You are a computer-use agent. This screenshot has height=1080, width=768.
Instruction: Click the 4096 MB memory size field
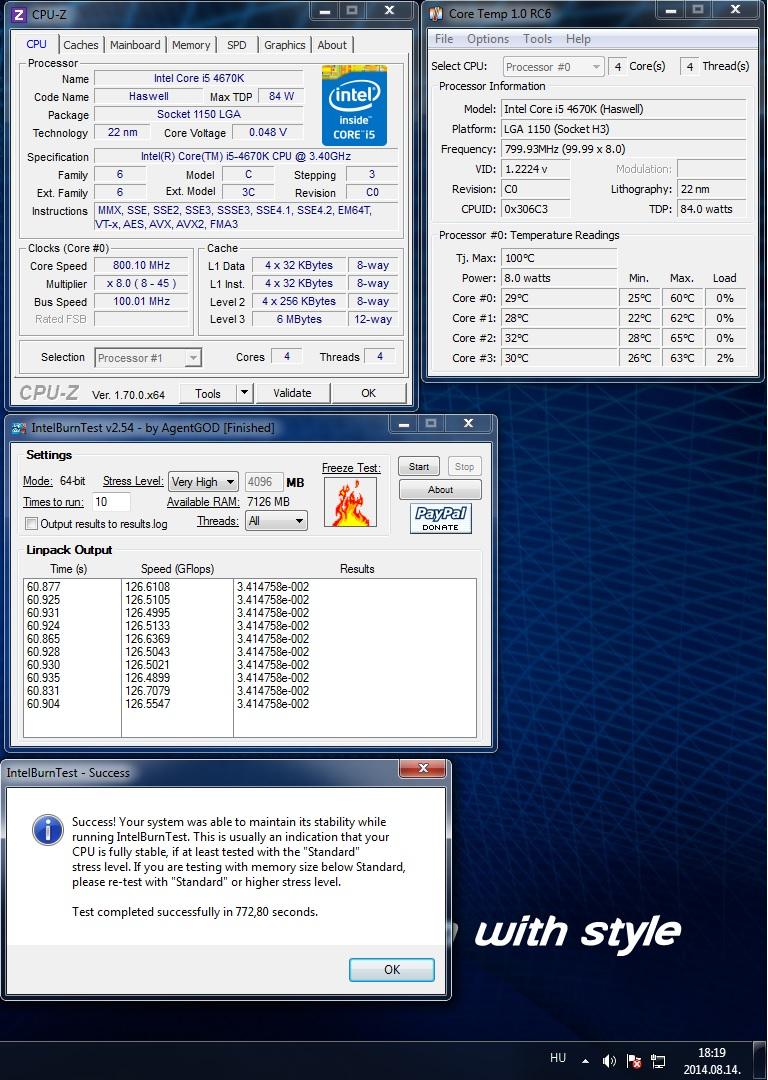tap(264, 481)
